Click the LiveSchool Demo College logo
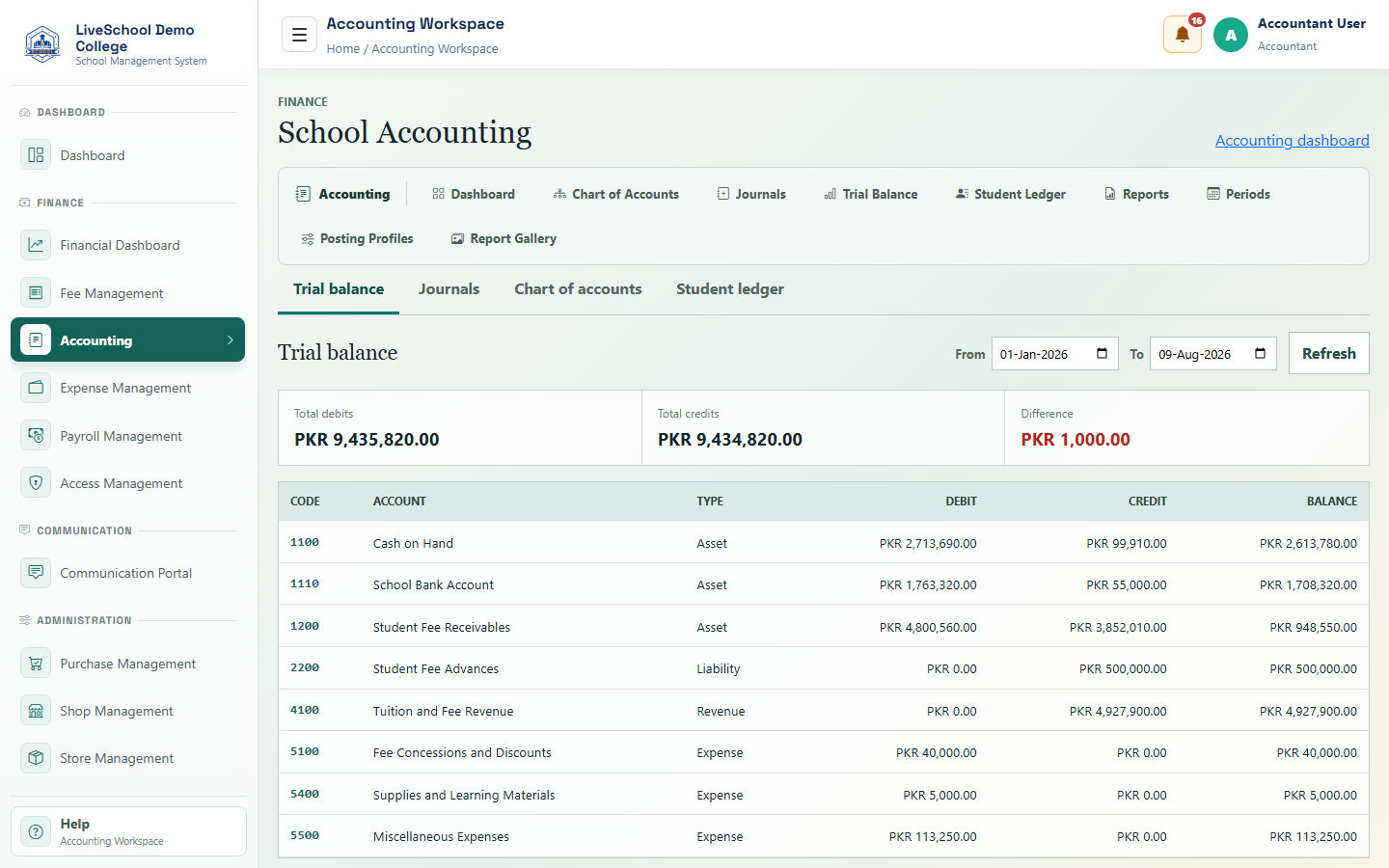The width and height of the screenshot is (1389, 868). click(x=42, y=44)
